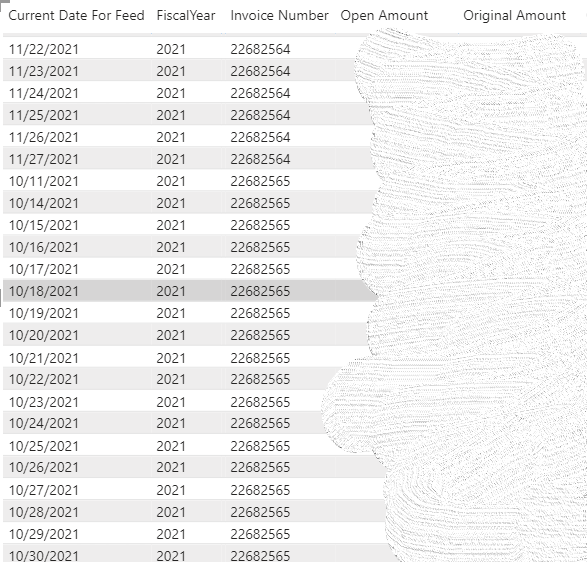This screenshot has height=562, width=587.
Task: Select date cell 10/16/2021
Action: pyautogui.click(x=44, y=247)
